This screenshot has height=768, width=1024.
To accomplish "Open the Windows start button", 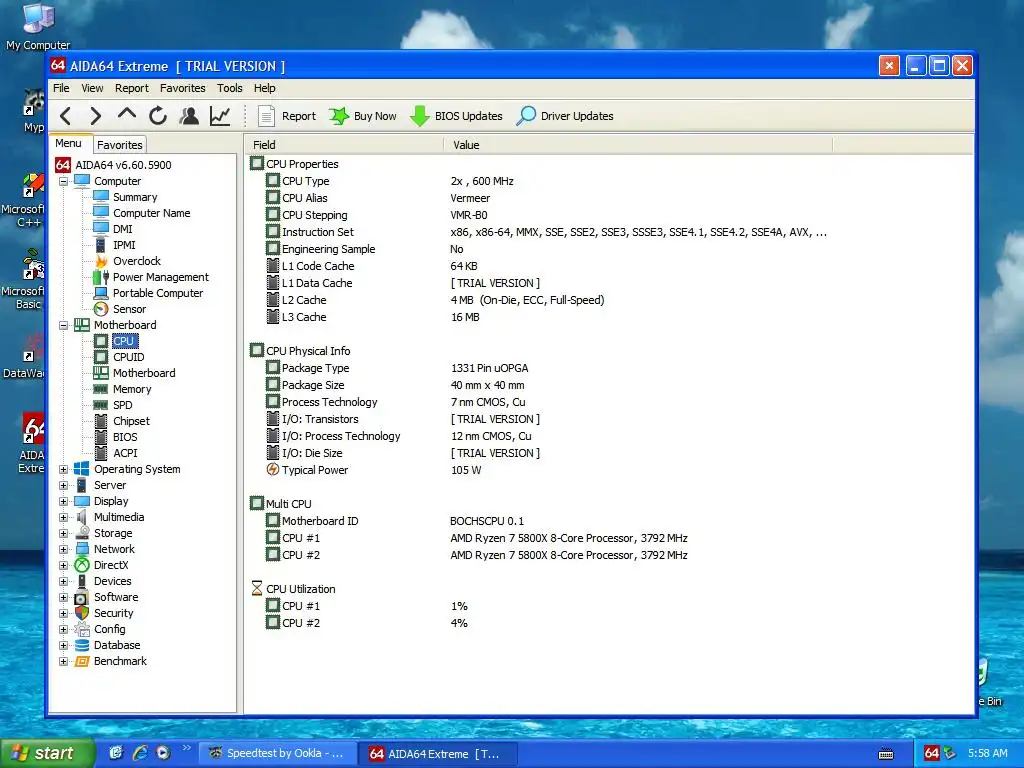I will click(46, 754).
